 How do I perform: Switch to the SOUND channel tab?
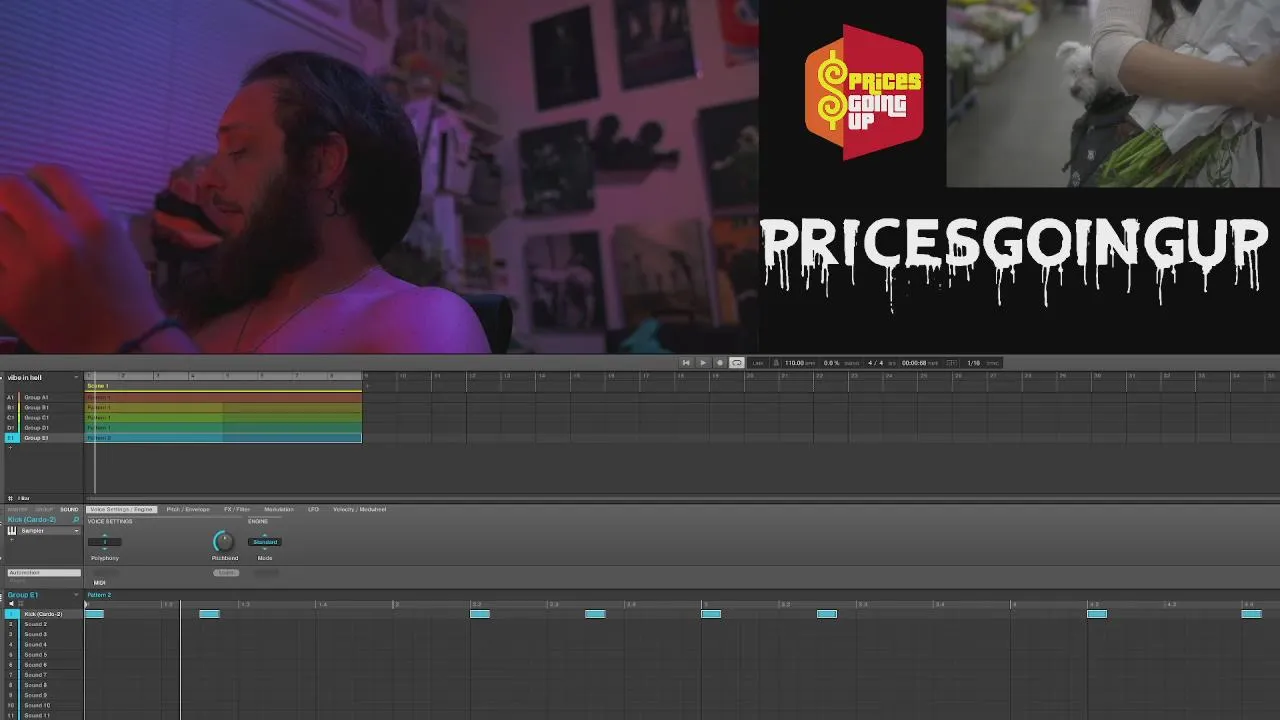point(69,509)
